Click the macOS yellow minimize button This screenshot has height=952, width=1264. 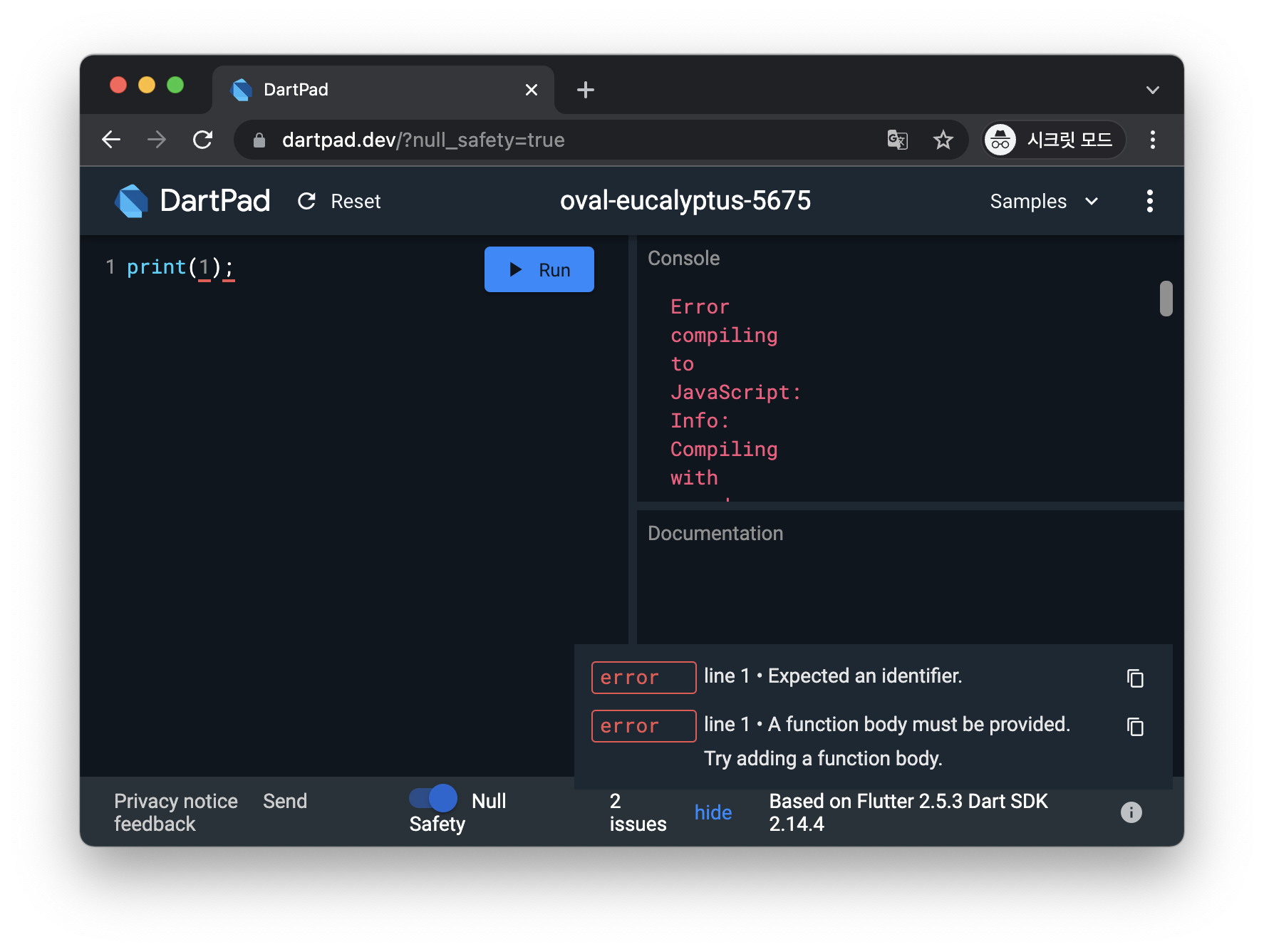[147, 86]
